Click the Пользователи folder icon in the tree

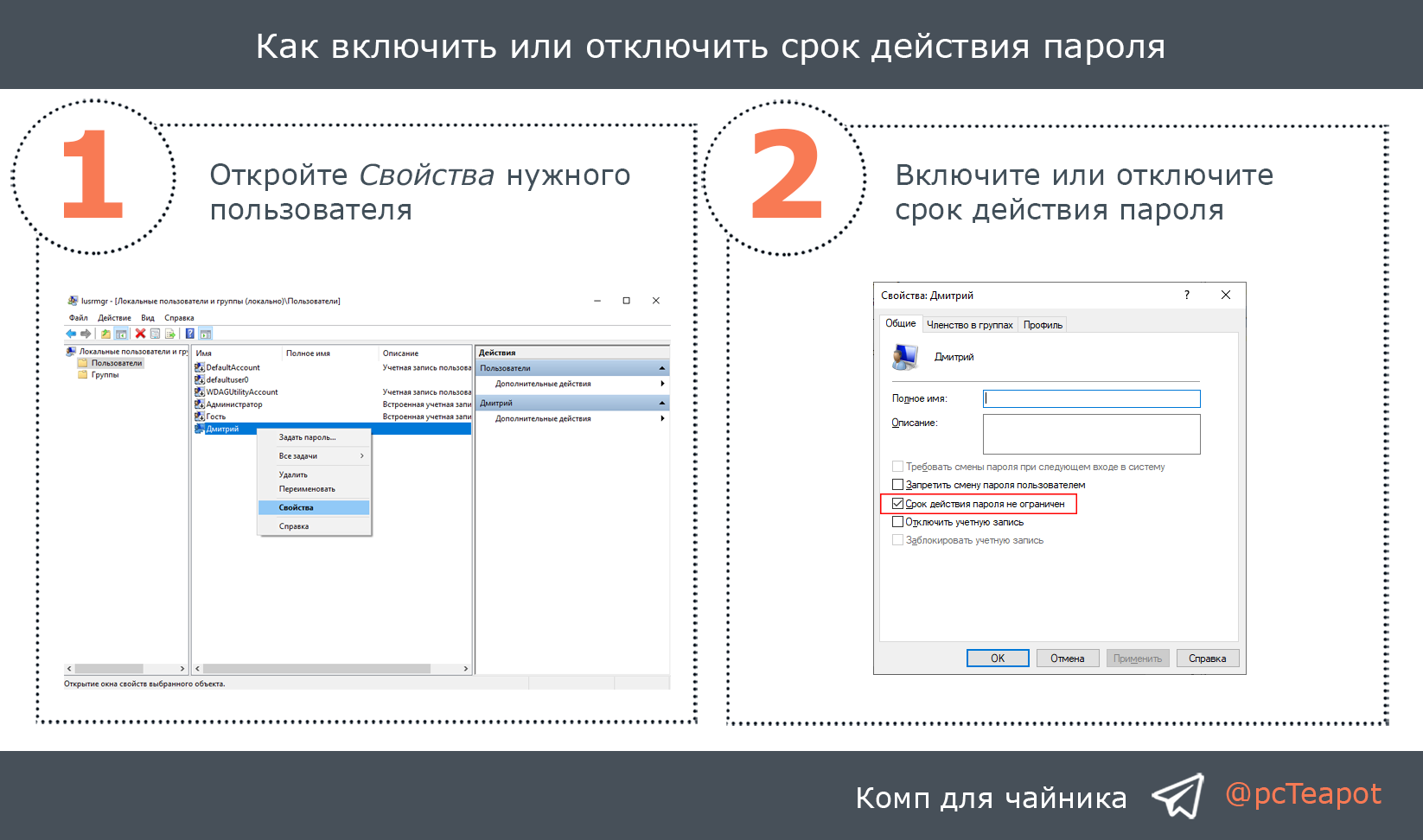[83, 363]
